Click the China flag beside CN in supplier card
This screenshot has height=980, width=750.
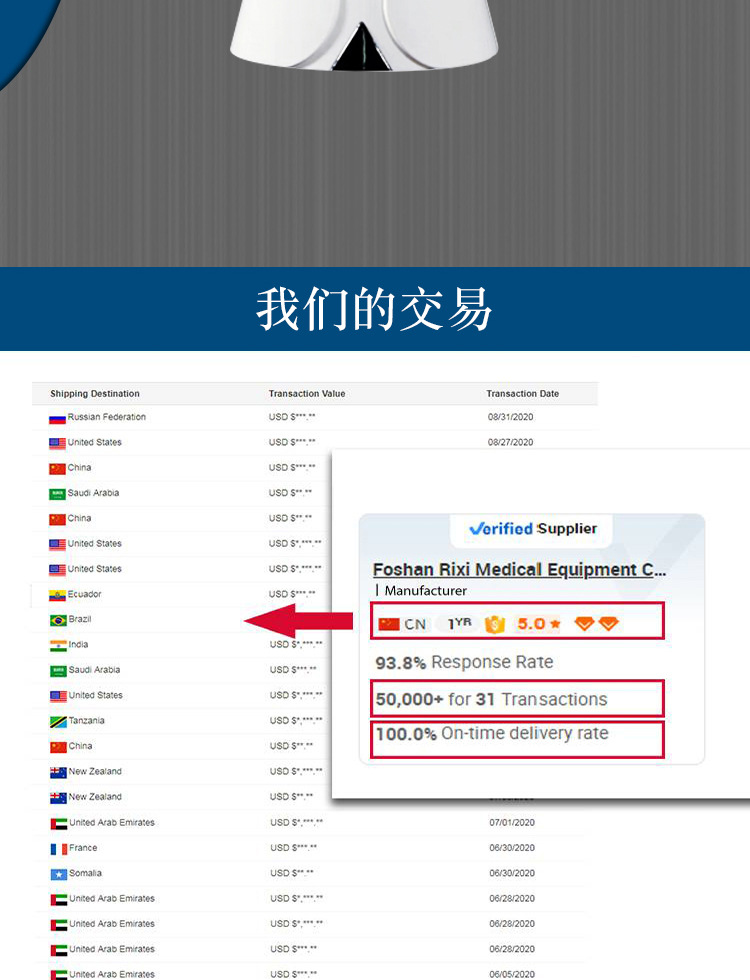coord(389,624)
